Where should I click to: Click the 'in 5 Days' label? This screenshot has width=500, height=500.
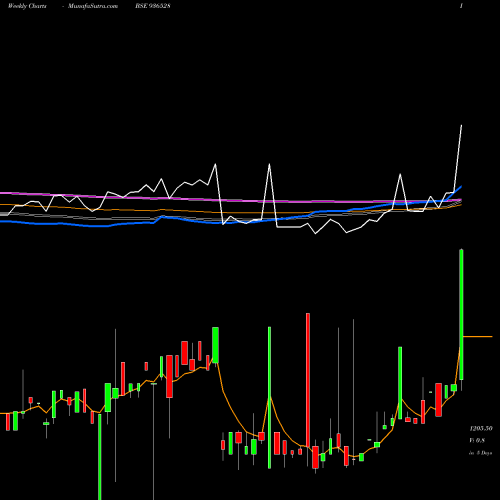coord(481,453)
